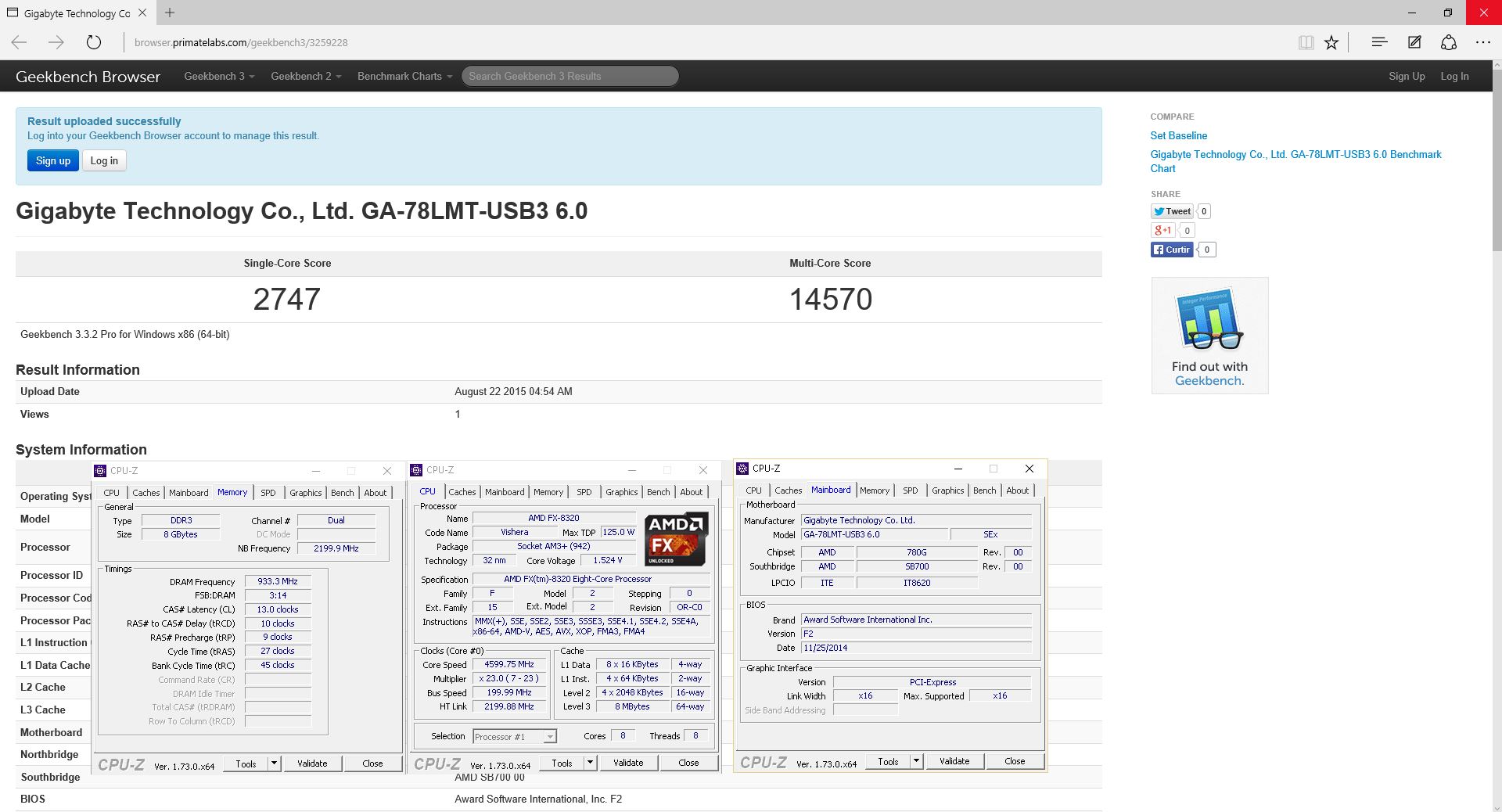The image size is (1502, 812).
Task: Open the browser More actions menu
Action: tap(1483, 42)
